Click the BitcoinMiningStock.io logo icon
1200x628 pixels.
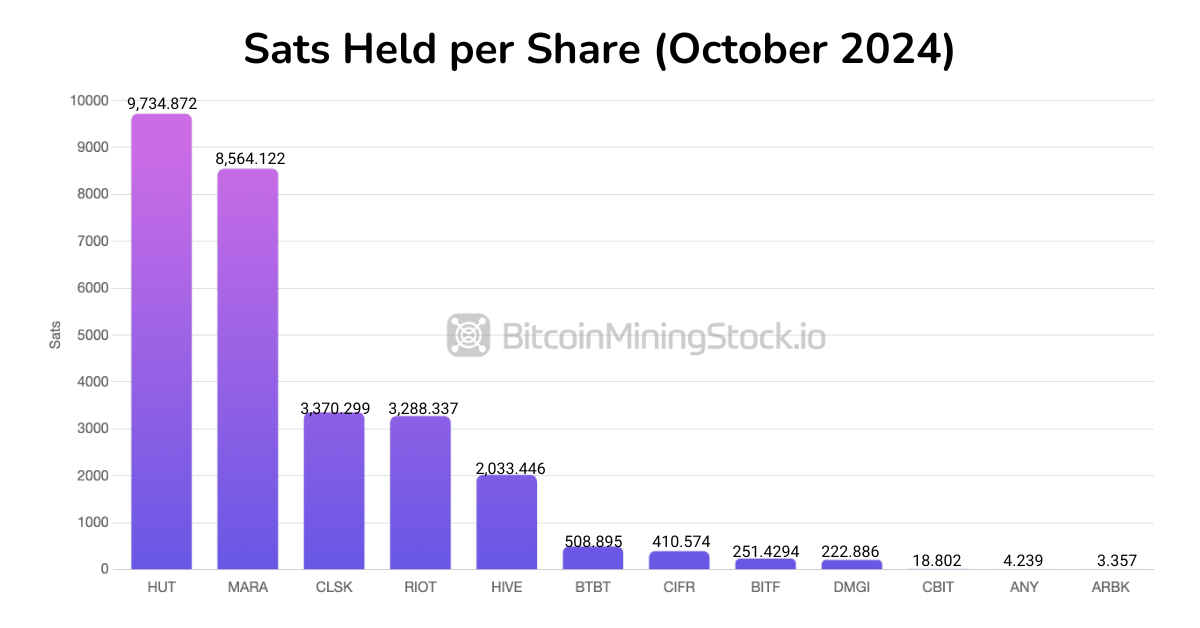pos(468,335)
